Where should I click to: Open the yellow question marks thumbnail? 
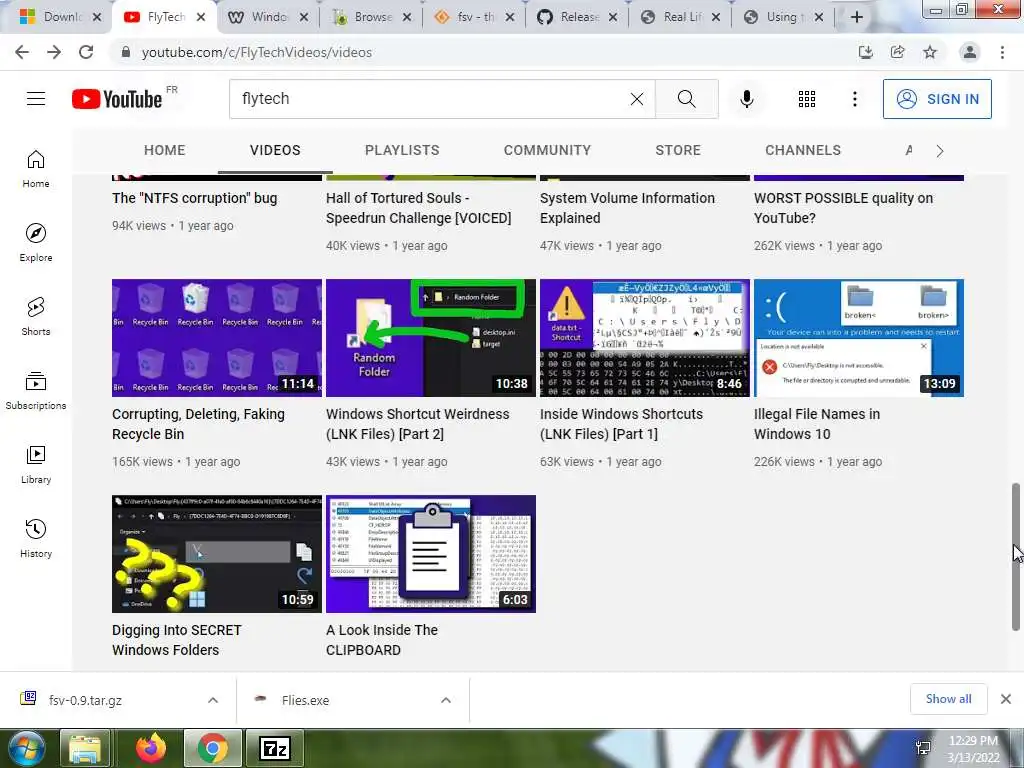click(x=217, y=554)
